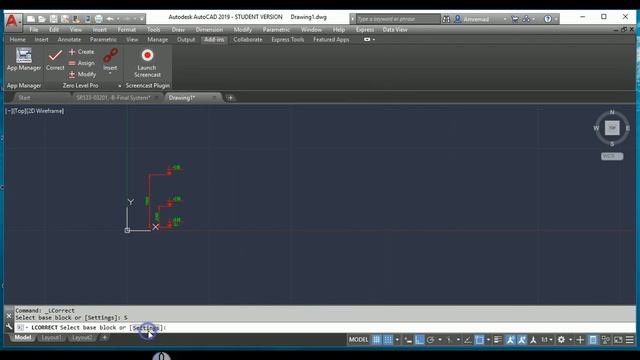Open the Autodesk App Store cart icon
Viewport: 640px width, 360px height.
pos(515,19)
